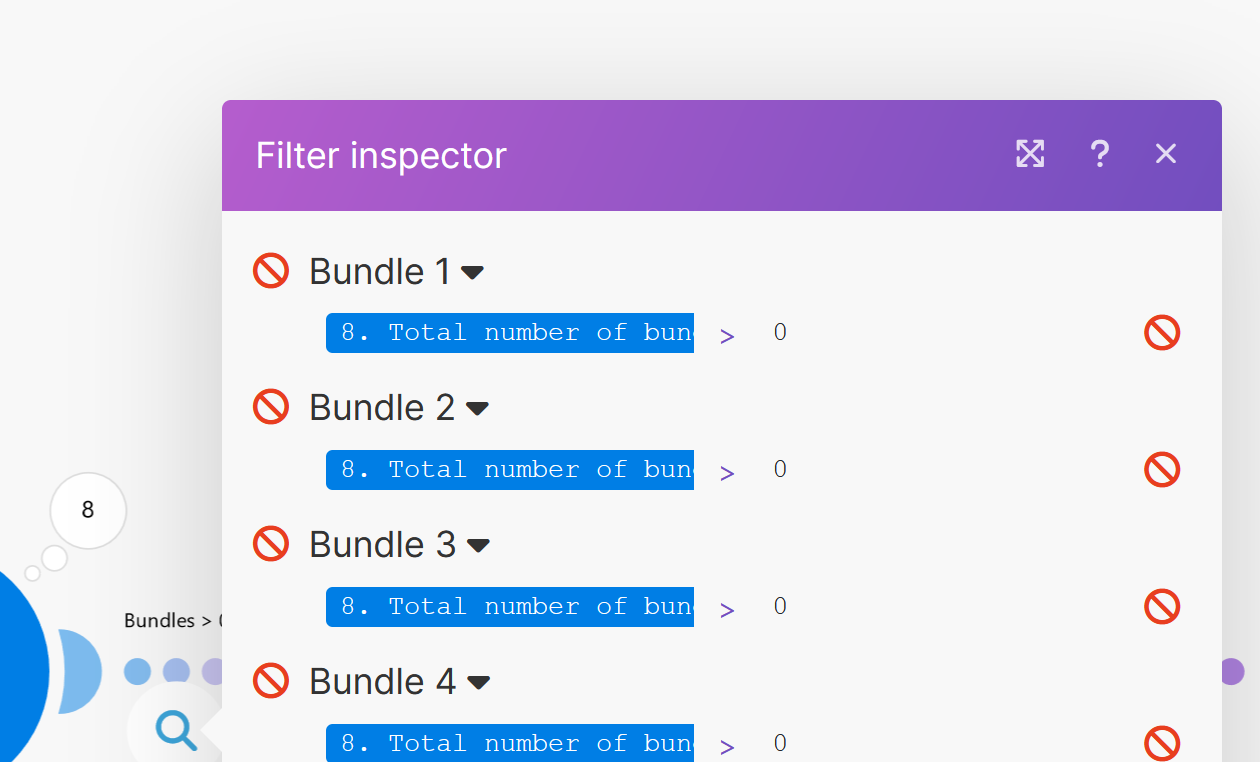Collapse the Bundle 1 dropdown arrow
This screenshot has height=762, width=1260.
point(472,272)
